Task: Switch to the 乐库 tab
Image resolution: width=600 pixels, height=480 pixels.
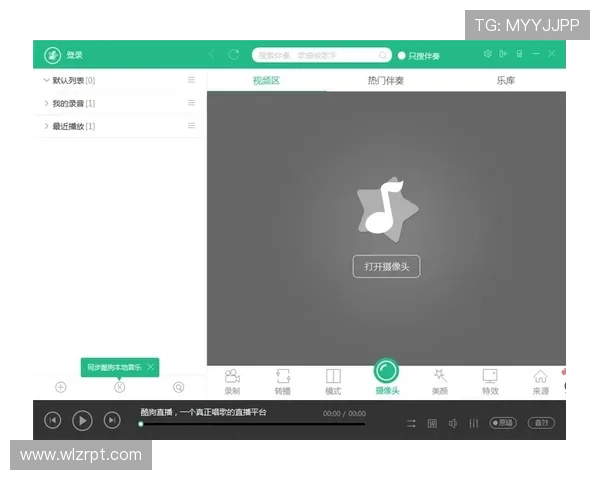Action: 505,81
